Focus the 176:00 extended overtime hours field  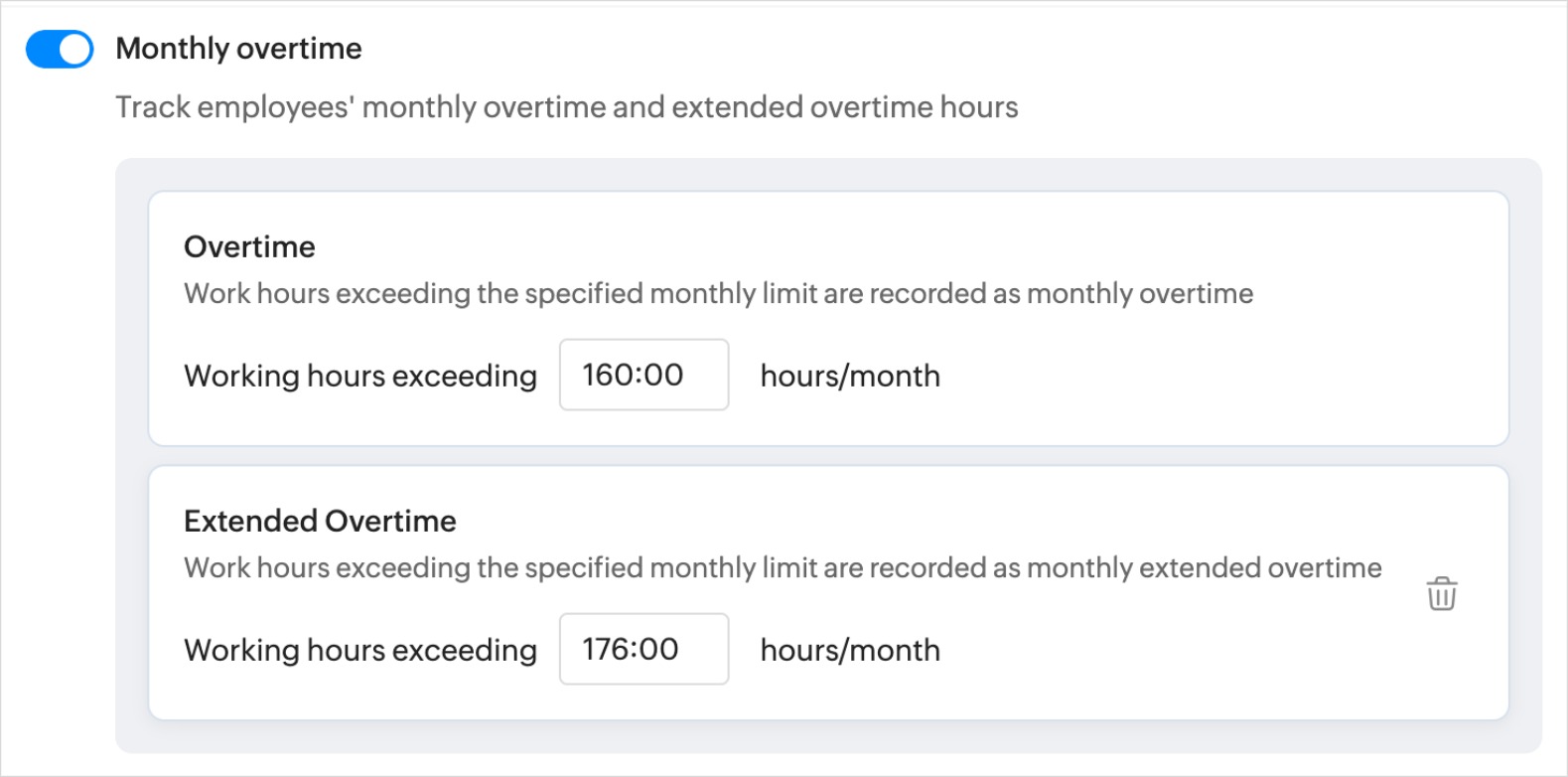643,649
